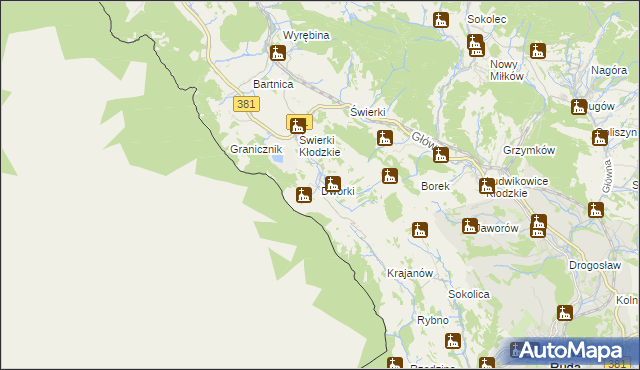
Task: Click the church icon beside Dworki label
Action: tap(333, 184)
